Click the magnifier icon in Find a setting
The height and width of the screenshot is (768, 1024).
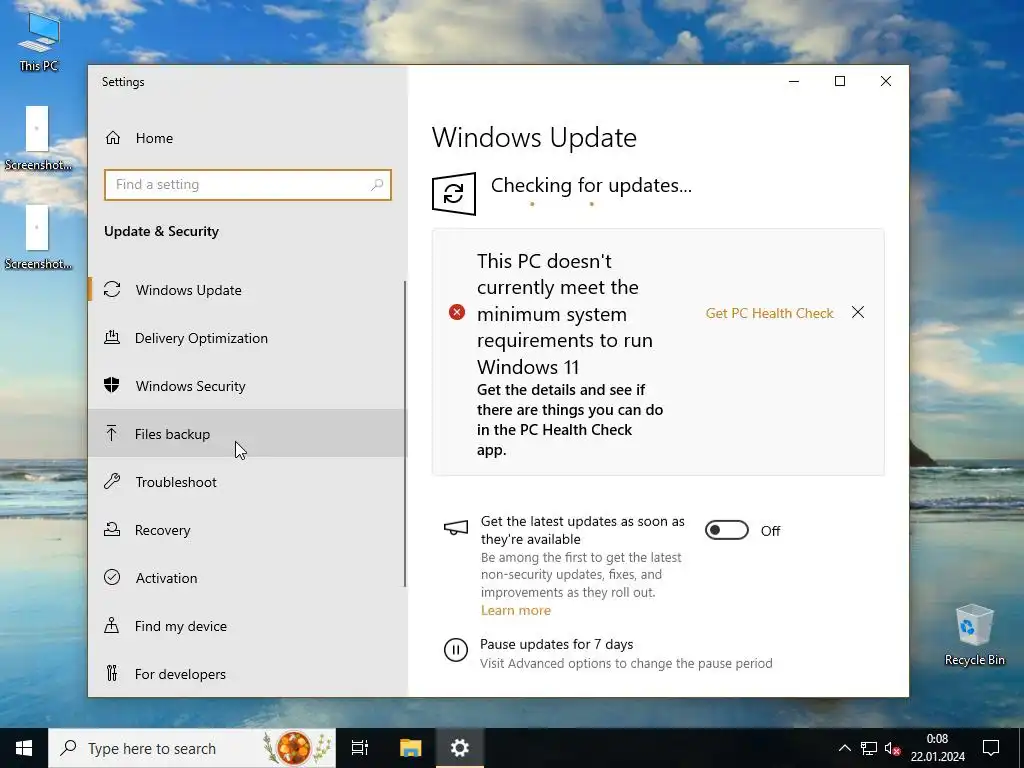(x=377, y=185)
